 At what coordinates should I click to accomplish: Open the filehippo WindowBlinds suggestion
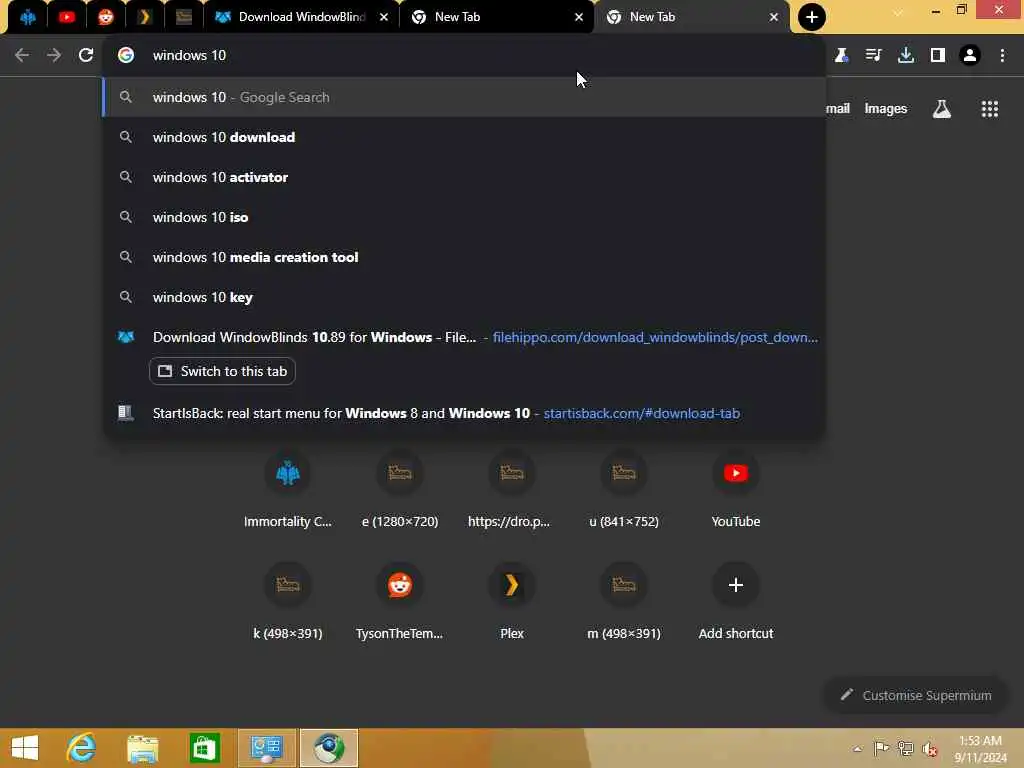coord(464,337)
